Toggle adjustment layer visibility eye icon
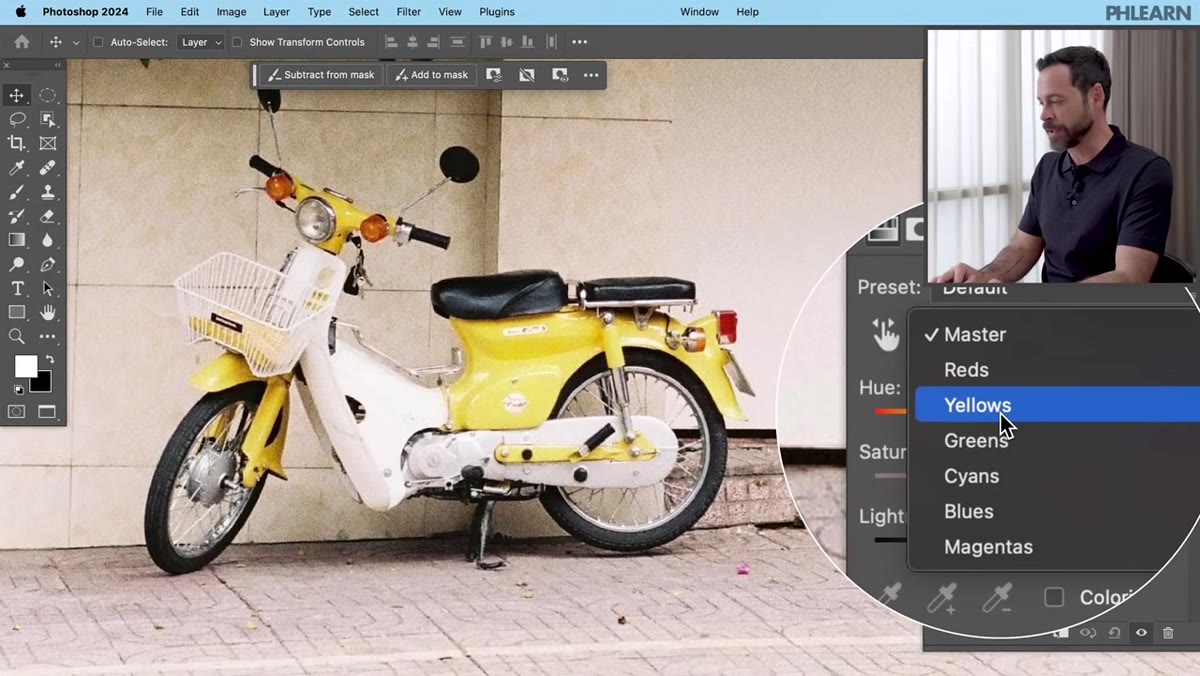Image resolution: width=1200 pixels, height=676 pixels. pyautogui.click(x=1141, y=633)
